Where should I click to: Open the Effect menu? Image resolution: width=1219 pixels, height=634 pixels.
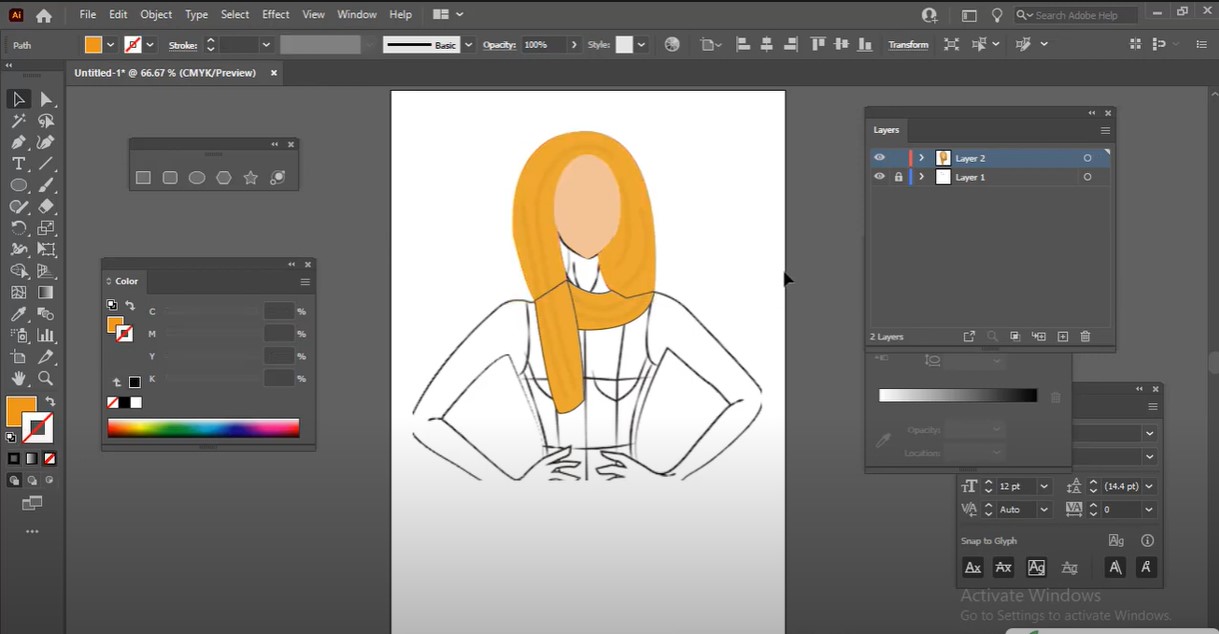pos(276,15)
